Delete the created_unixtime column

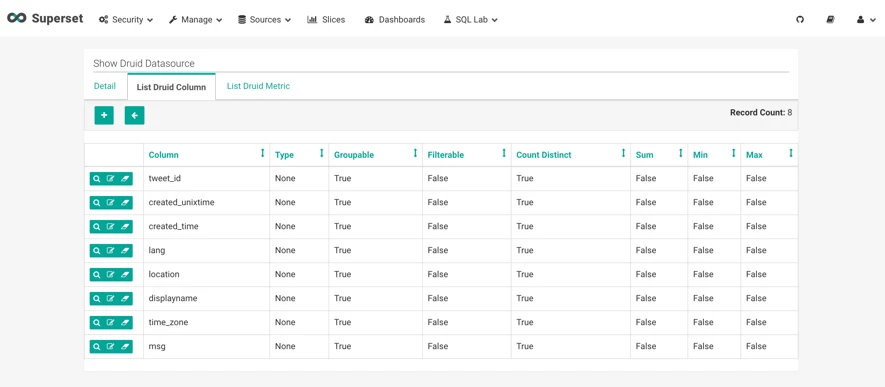pyautogui.click(x=125, y=202)
